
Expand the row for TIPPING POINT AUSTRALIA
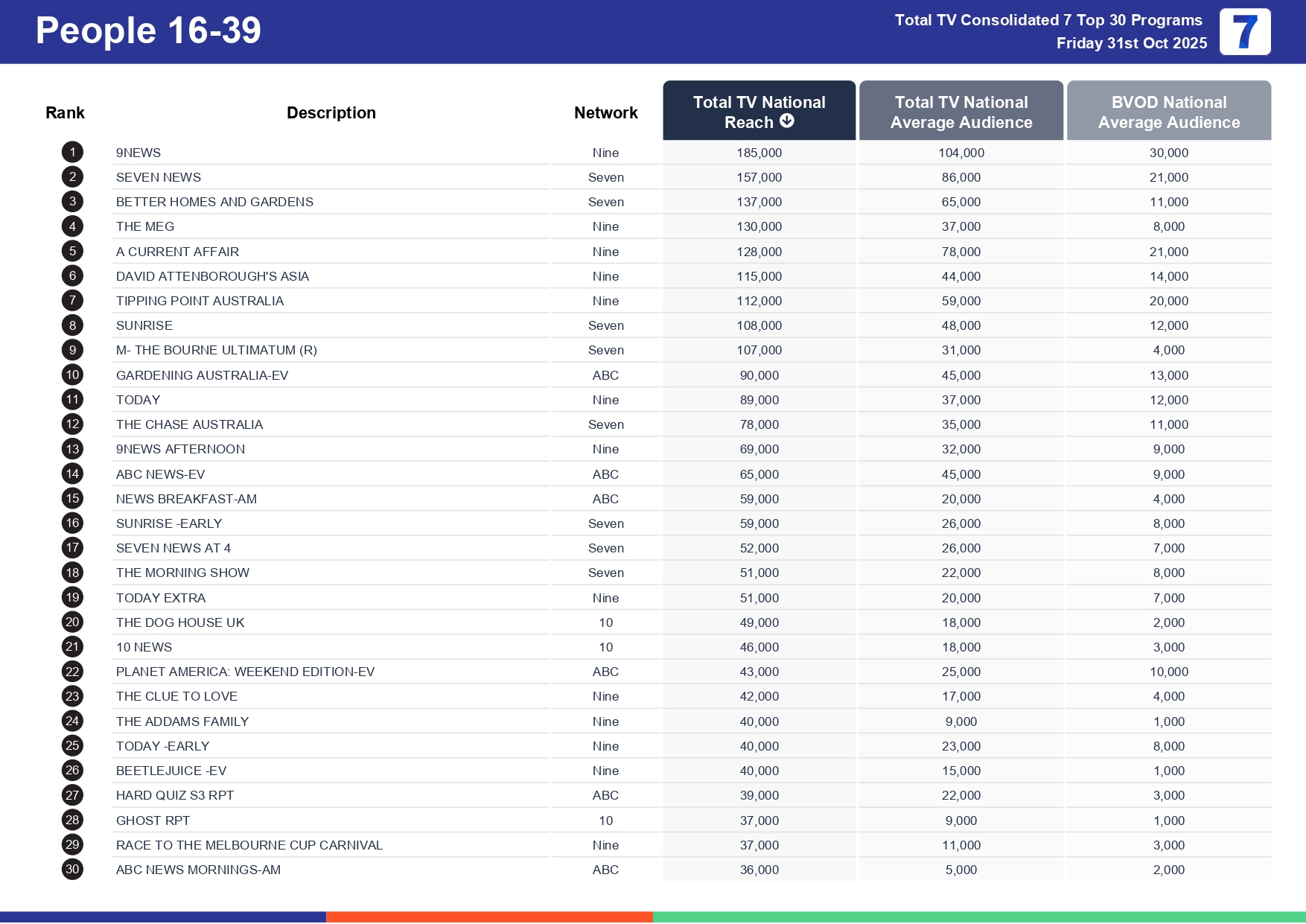(200, 301)
